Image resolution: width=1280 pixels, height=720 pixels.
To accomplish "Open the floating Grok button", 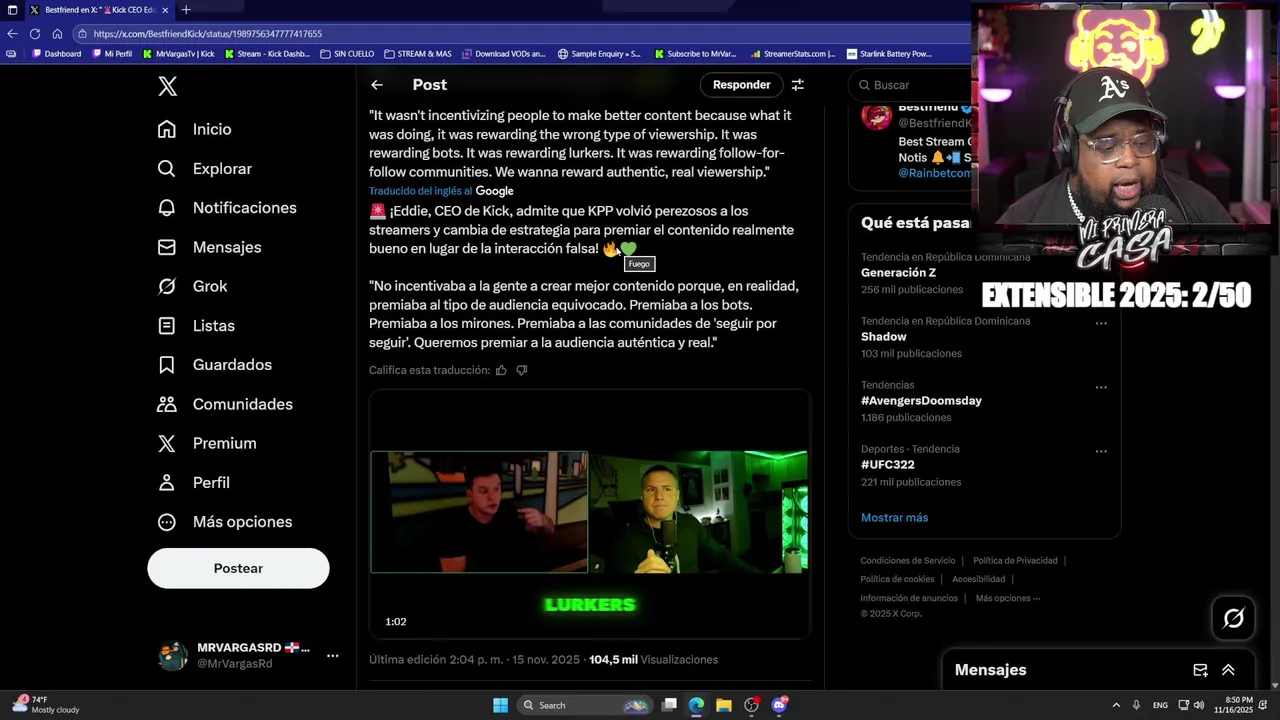I will (1233, 619).
